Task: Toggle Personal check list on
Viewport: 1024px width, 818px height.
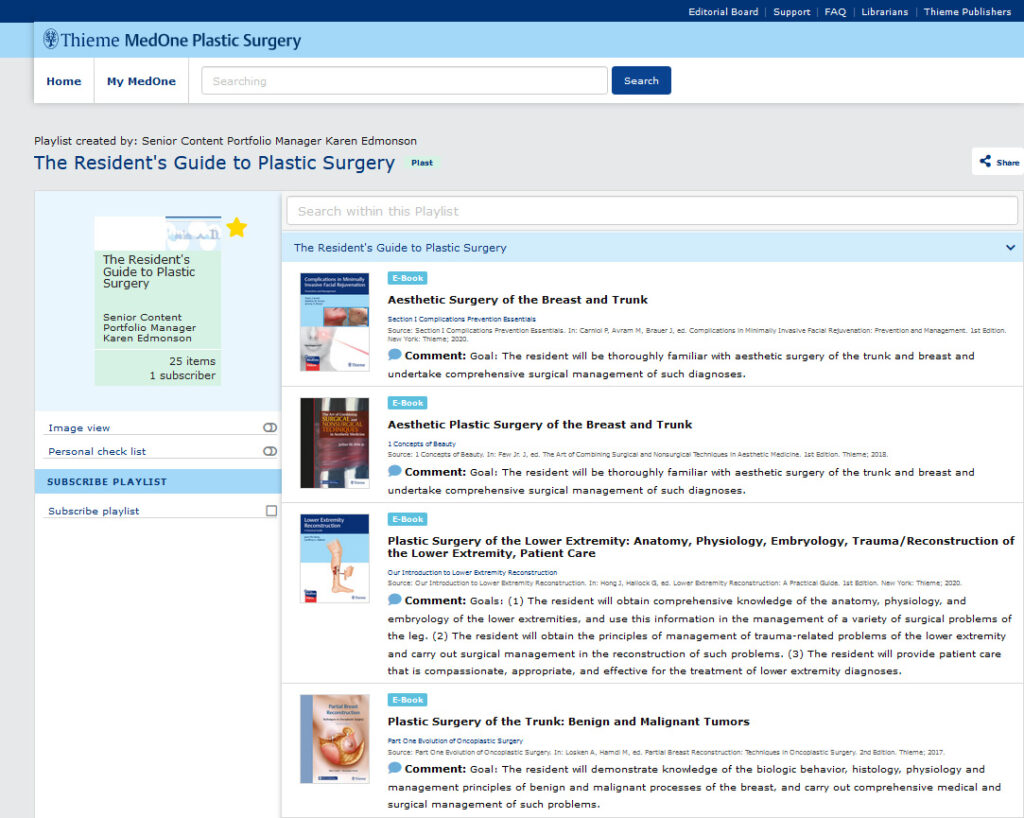Action: [270, 450]
